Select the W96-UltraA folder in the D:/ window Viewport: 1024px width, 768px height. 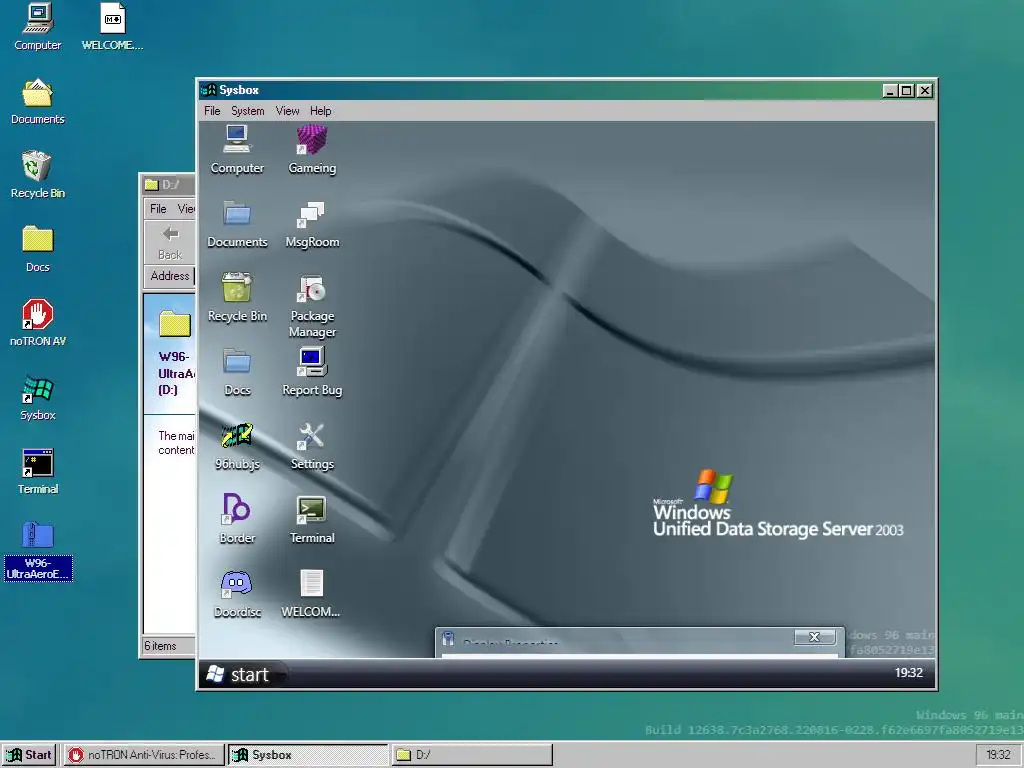tap(176, 351)
